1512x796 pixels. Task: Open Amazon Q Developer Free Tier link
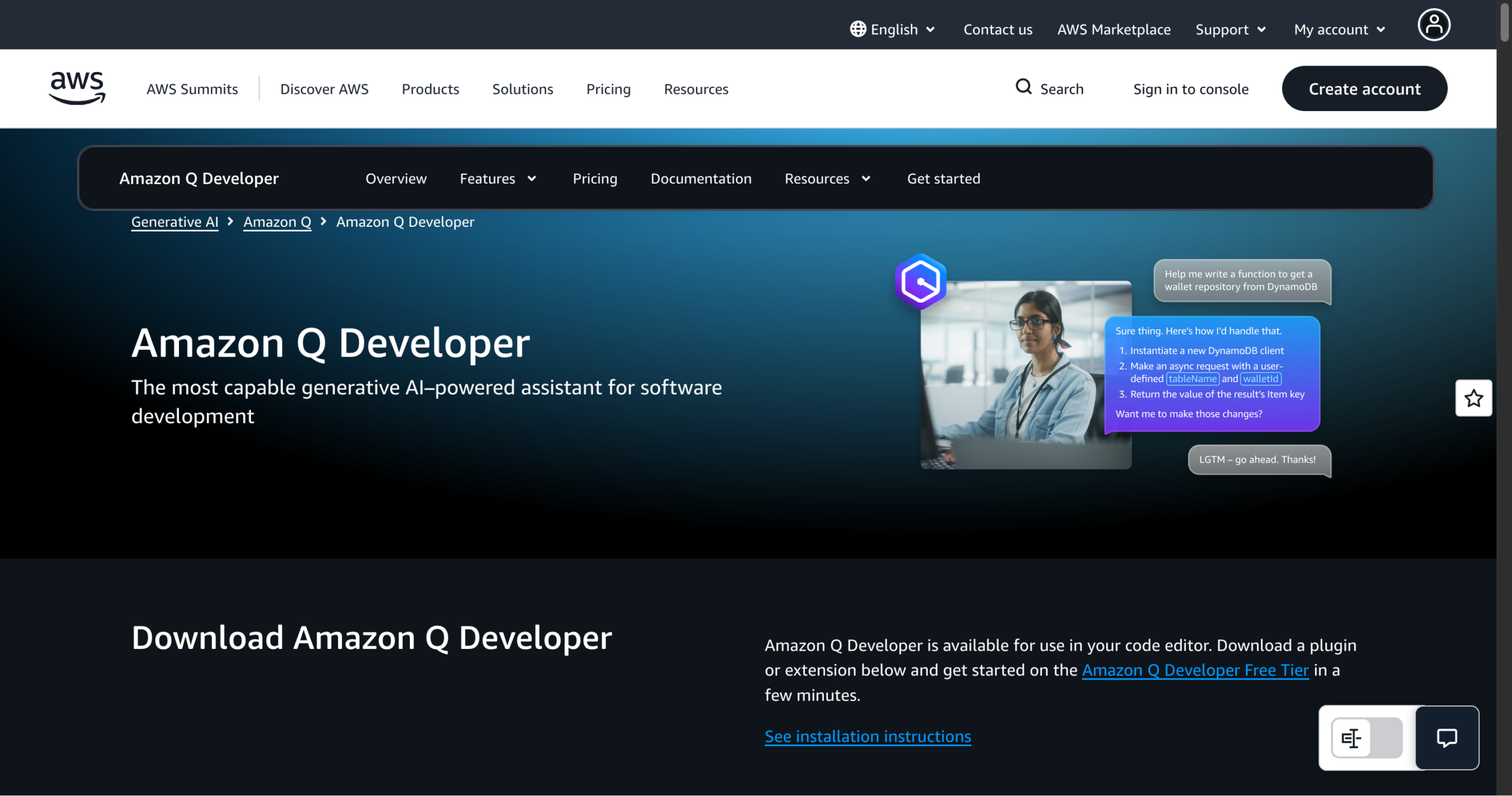point(1195,670)
